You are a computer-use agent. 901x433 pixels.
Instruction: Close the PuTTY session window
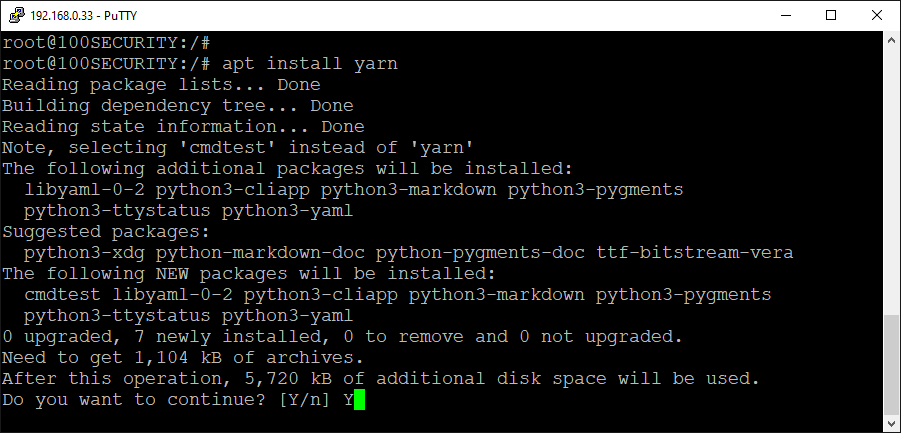(877, 16)
